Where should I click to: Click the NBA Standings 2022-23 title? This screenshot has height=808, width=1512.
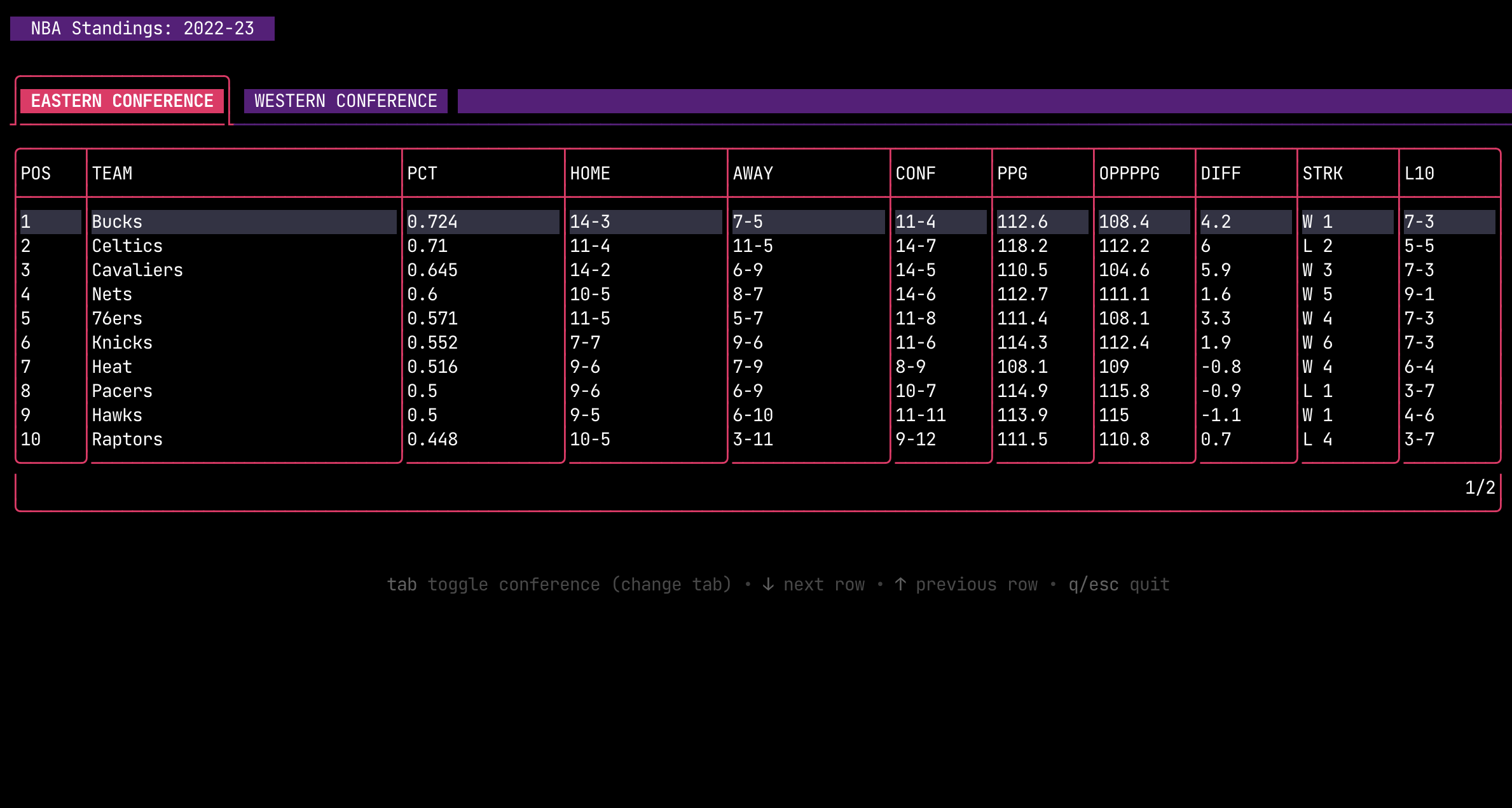click(142, 29)
